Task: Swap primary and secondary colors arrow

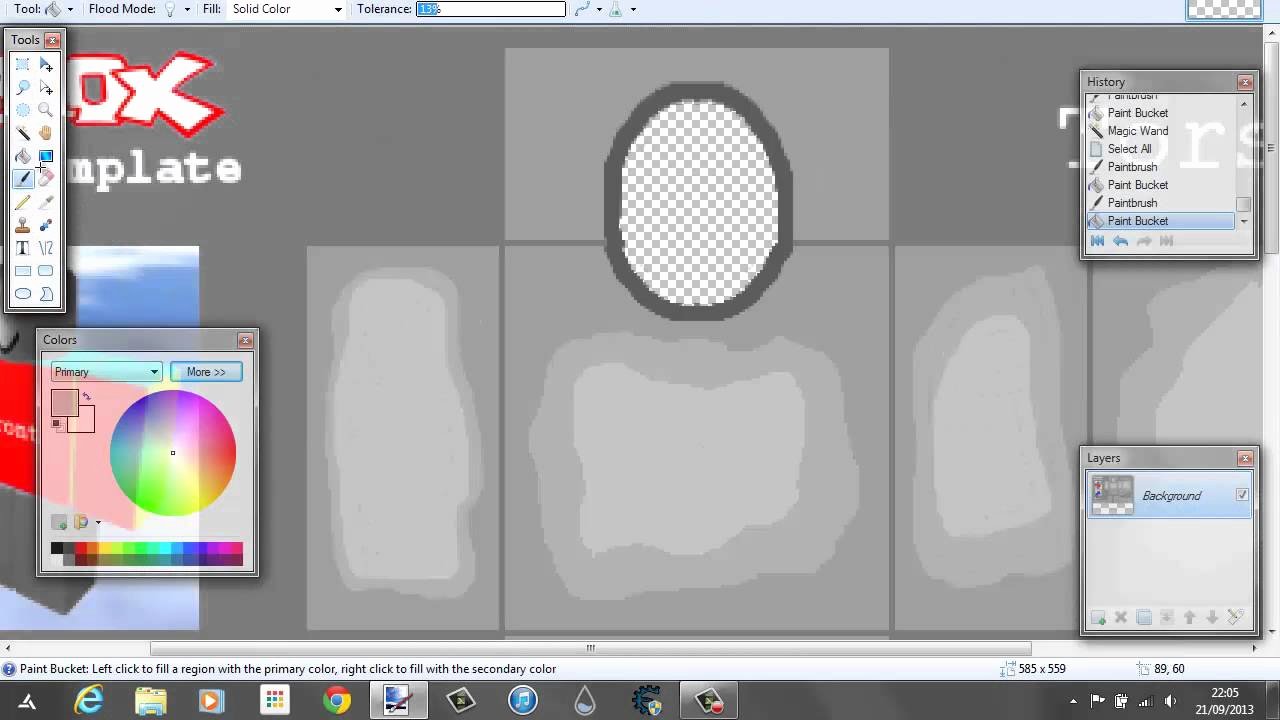Action: (x=87, y=397)
